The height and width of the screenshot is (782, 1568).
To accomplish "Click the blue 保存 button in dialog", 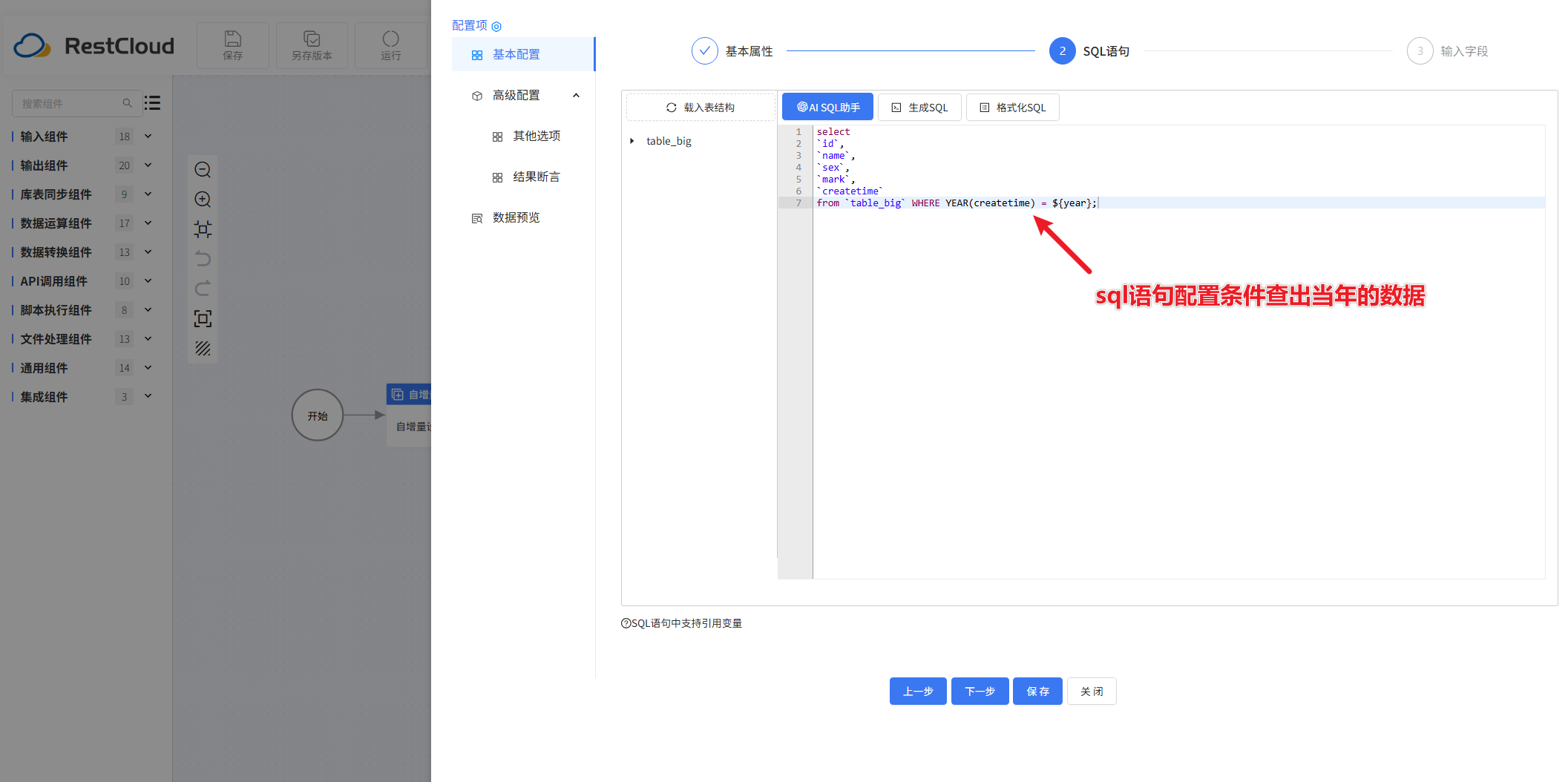I will 1037,691.
